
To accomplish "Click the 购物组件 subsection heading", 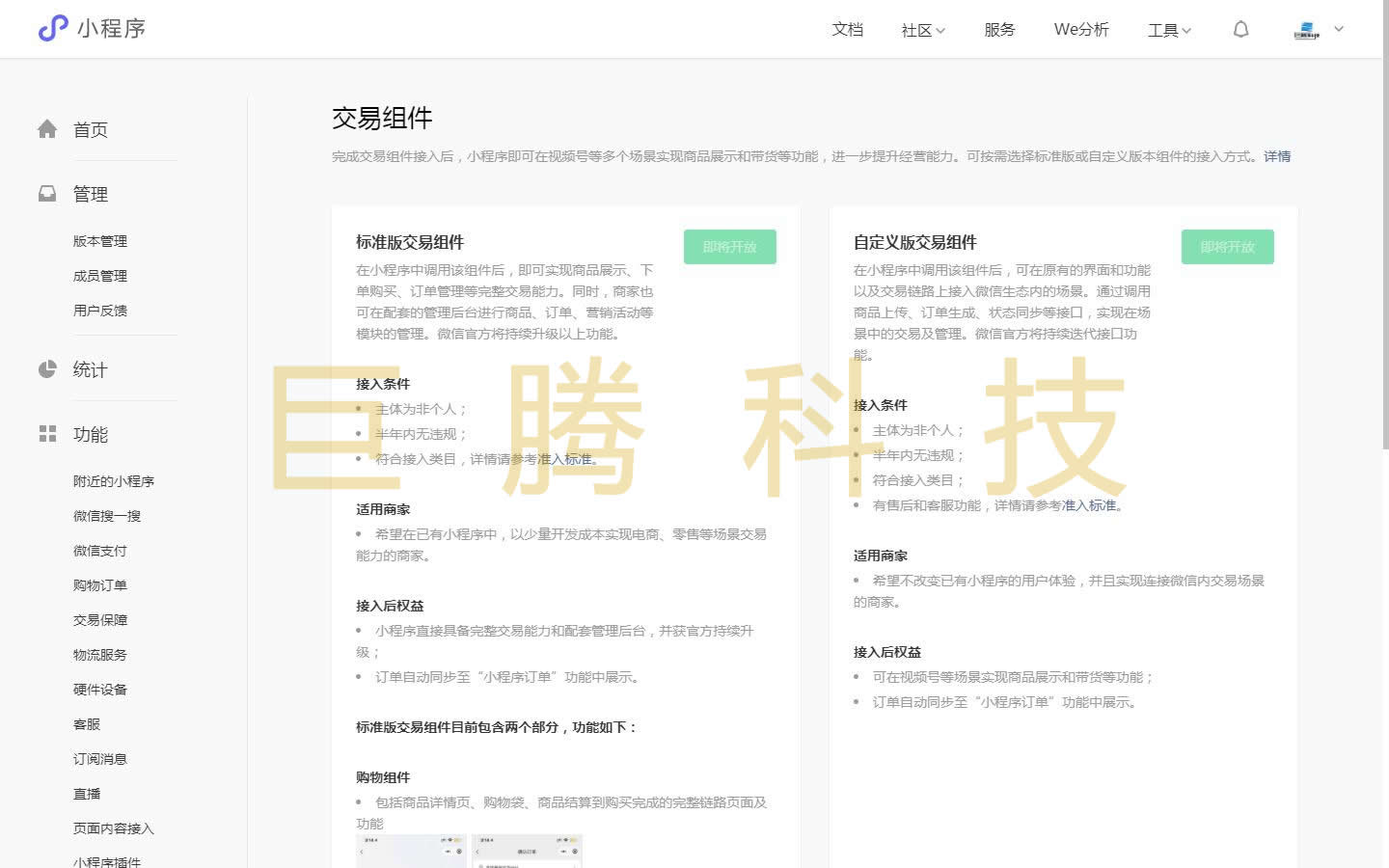I will pyautogui.click(x=383, y=777).
